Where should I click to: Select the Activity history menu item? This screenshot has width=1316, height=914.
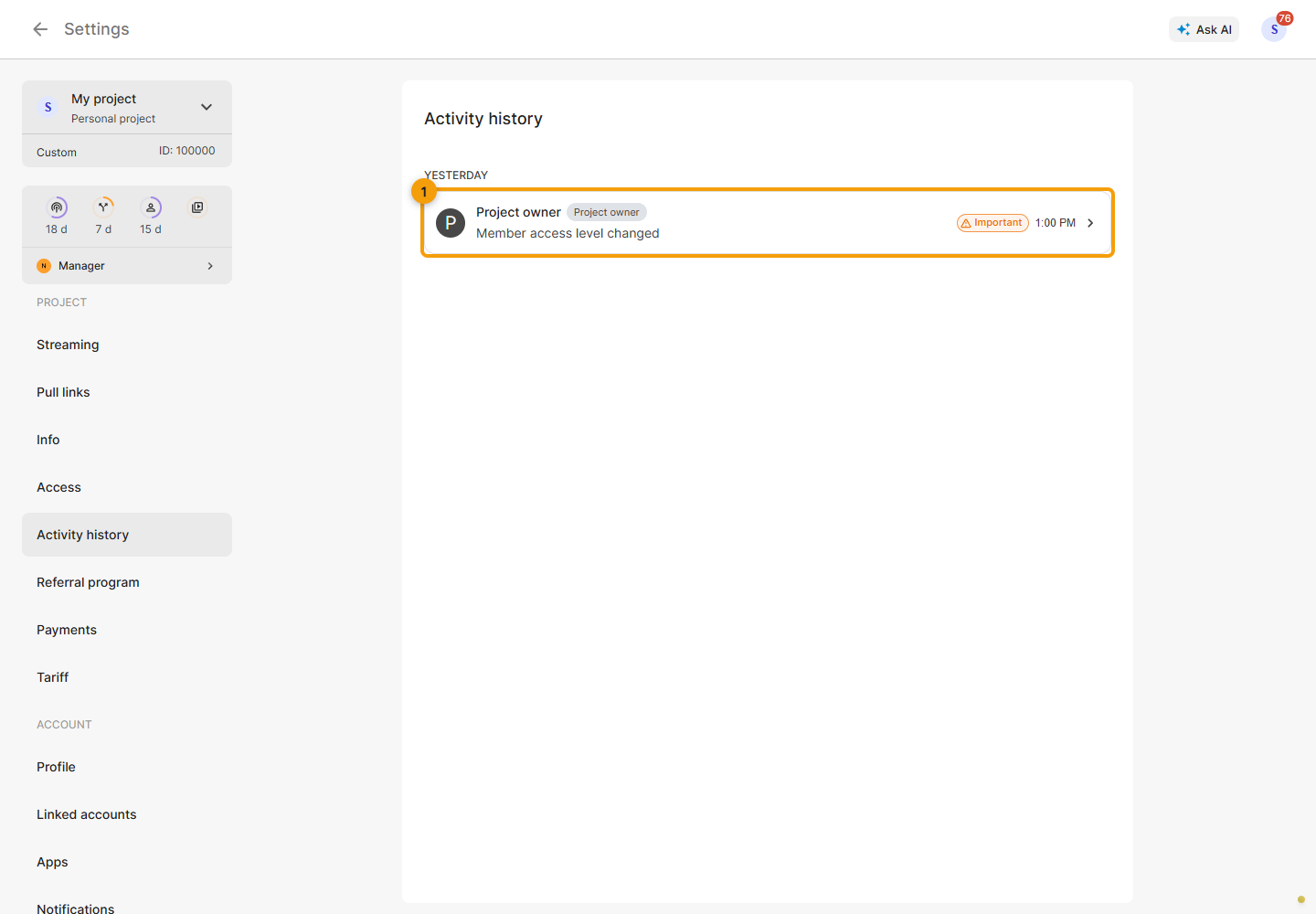(127, 535)
